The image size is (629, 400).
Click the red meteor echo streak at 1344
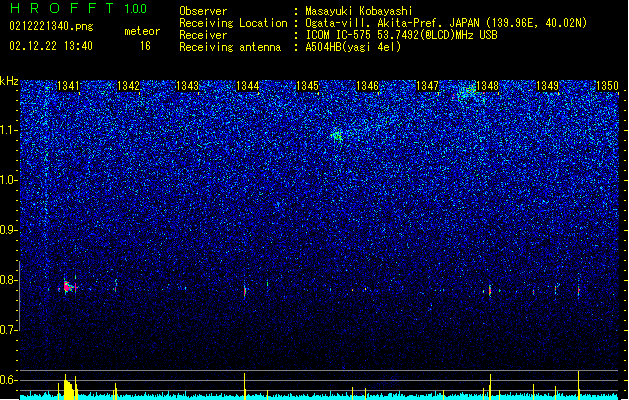click(245, 291)
